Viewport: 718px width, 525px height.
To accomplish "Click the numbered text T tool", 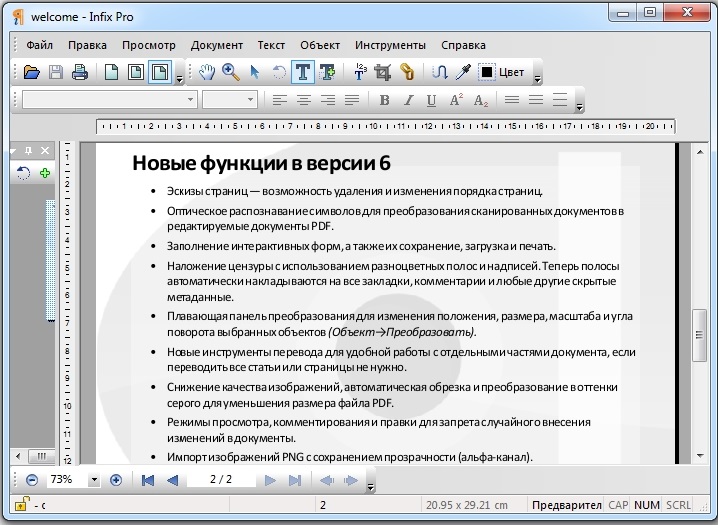I will [360, 72].
